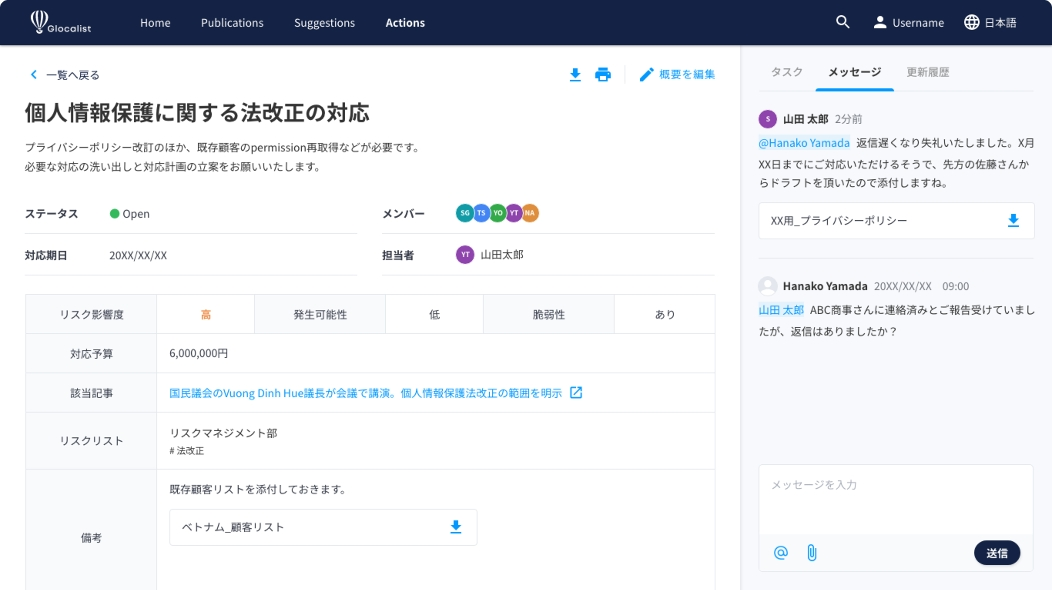Click the green Open status indicator
The width and height of the screenshot is (1052, 590).
coord(114,213)
